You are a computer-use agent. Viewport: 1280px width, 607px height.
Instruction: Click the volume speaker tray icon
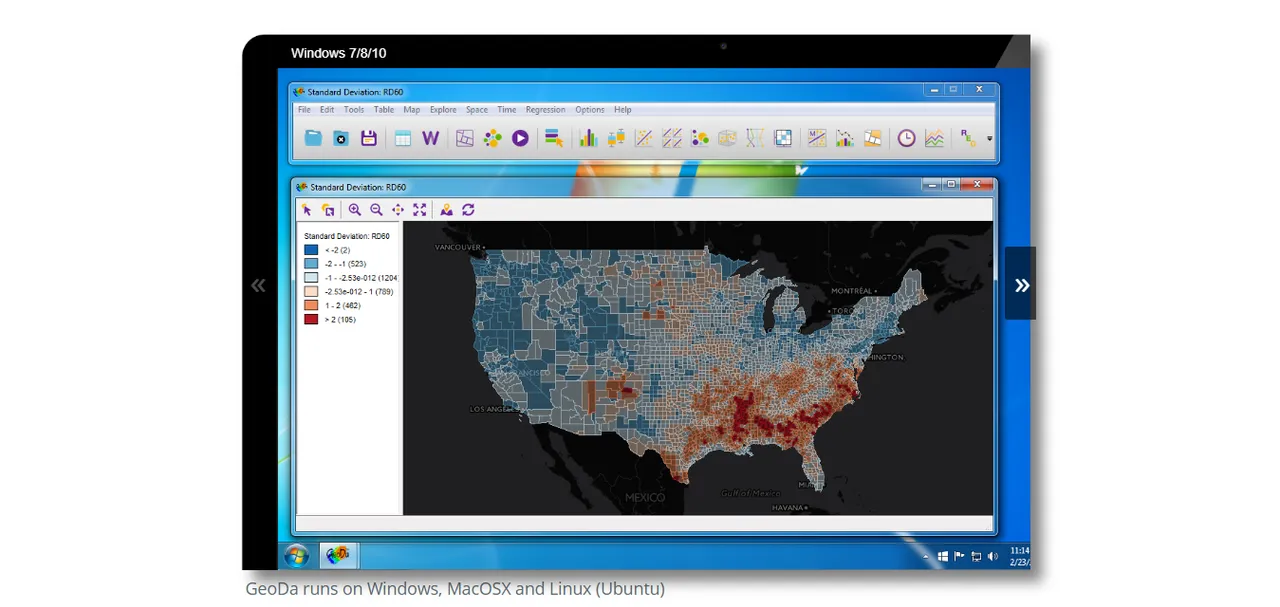tap(992, 556)
